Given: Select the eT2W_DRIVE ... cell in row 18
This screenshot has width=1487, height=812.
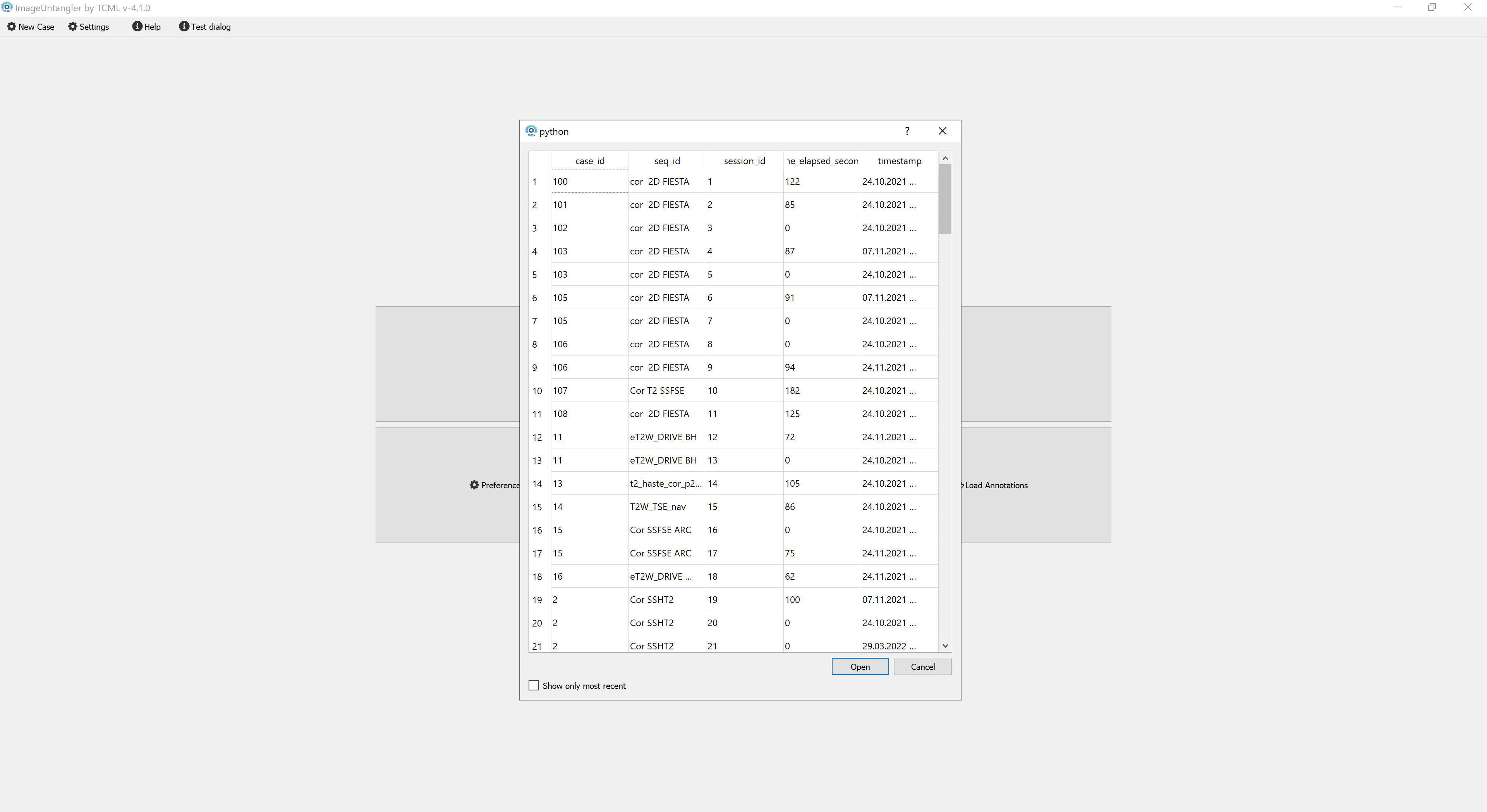Looking at the screenshot, I should coord(667,577).
